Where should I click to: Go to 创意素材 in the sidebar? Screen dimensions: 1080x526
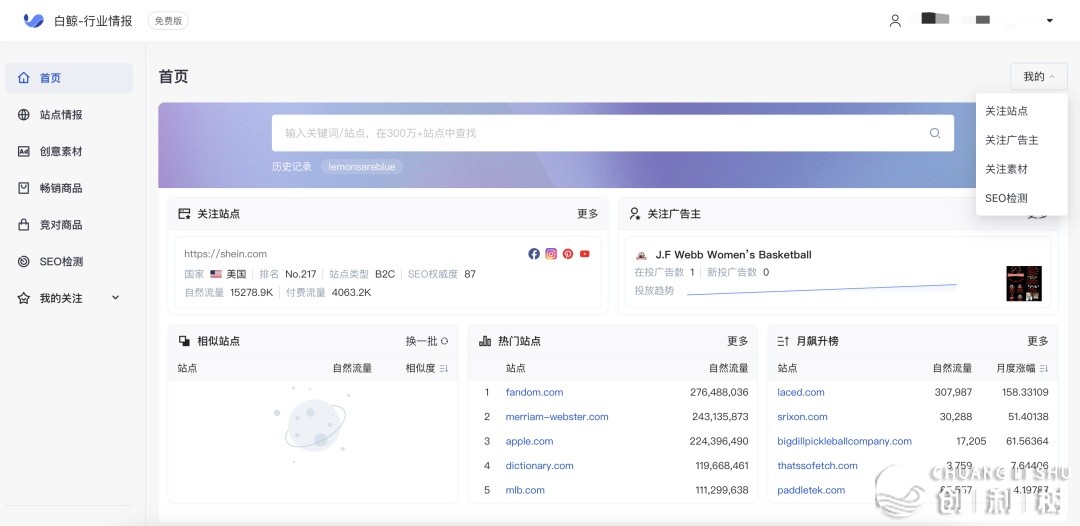point(61,152)
